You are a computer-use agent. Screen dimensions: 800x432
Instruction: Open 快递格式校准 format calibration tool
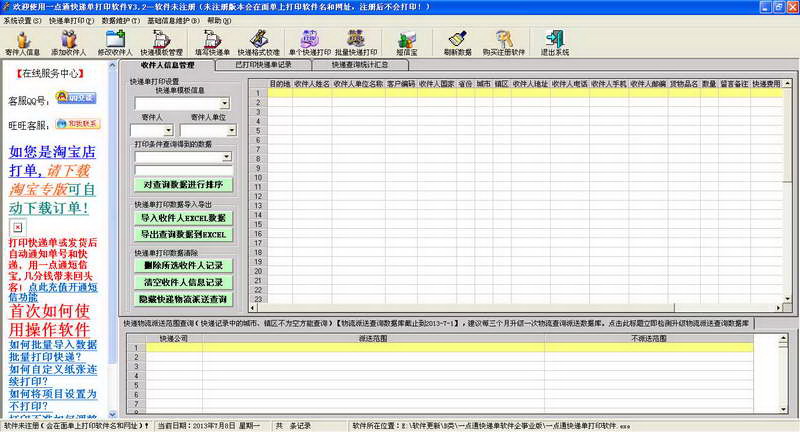click(259, 43)
